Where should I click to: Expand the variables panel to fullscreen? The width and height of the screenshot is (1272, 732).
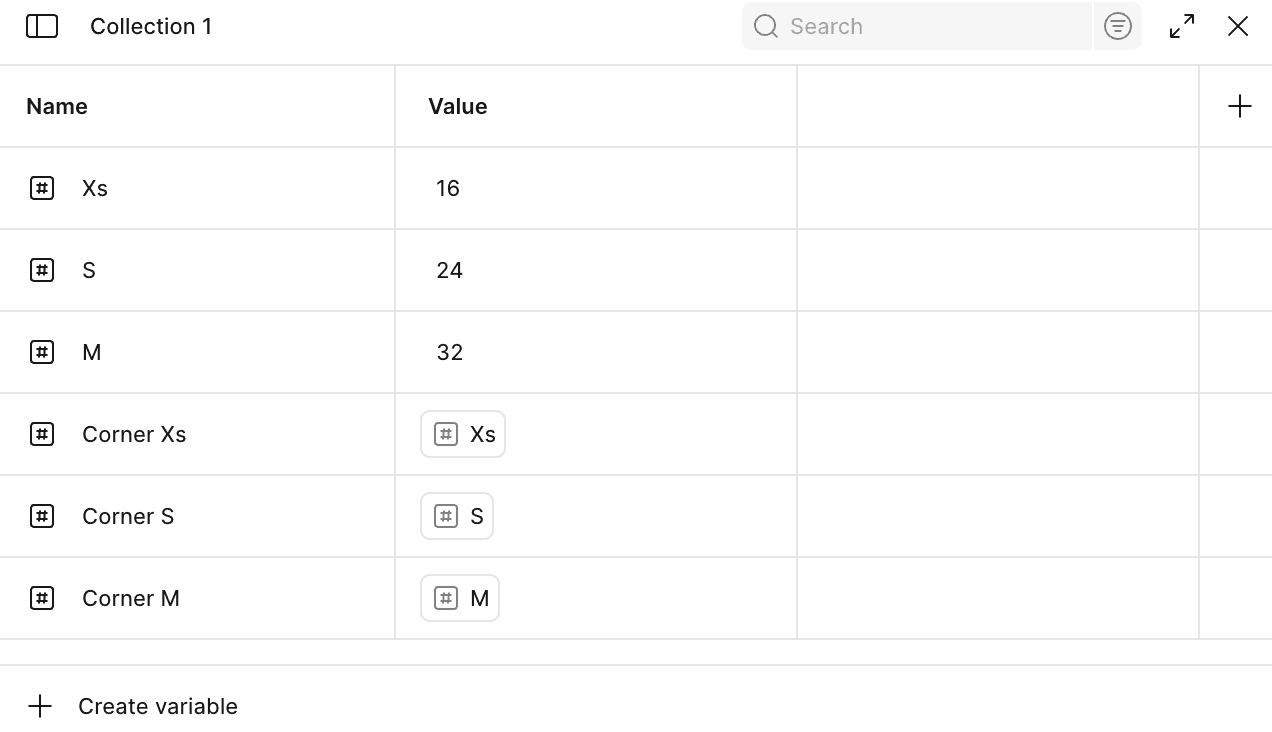coord(1182,26)
